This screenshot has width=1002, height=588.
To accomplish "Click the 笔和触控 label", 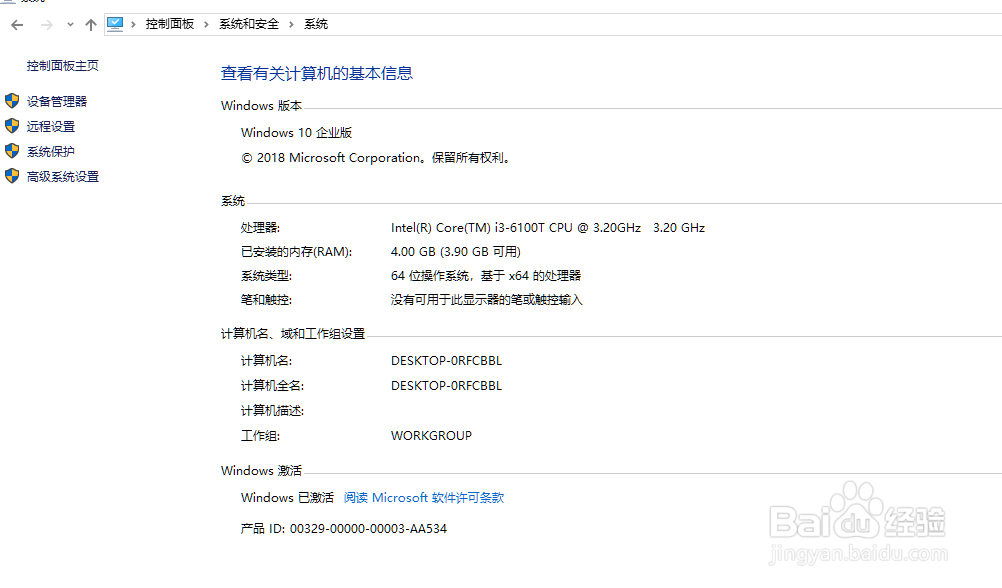I will [x=266, y=300].
